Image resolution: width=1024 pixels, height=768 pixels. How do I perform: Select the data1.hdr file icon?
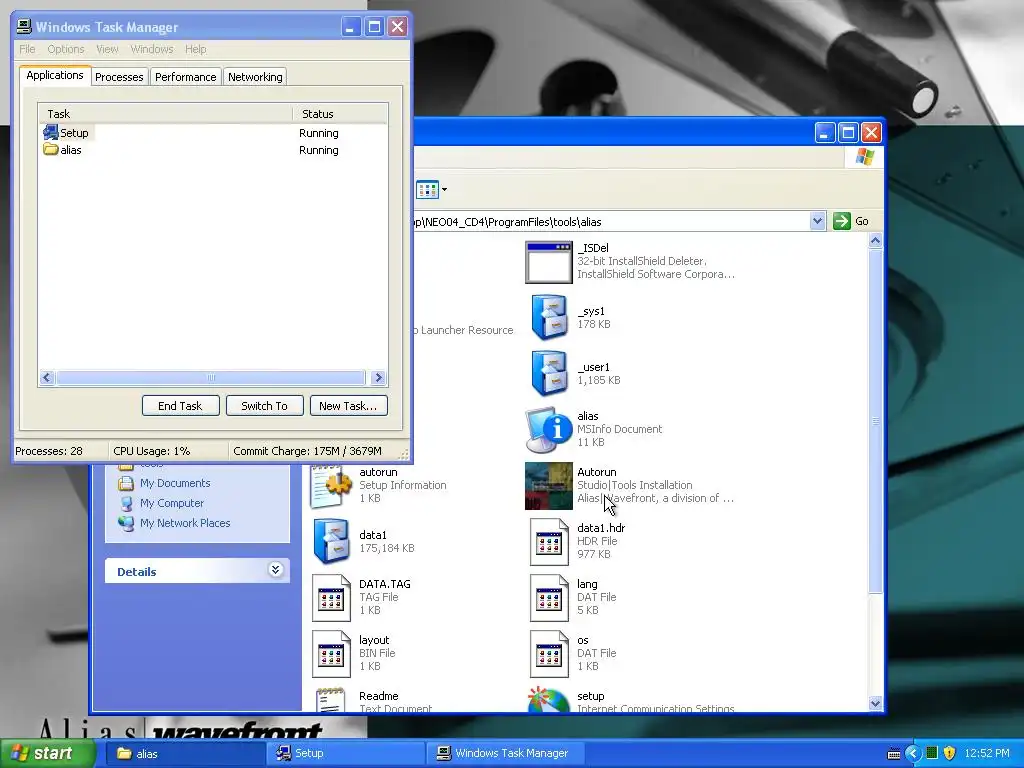pos(549,541)
